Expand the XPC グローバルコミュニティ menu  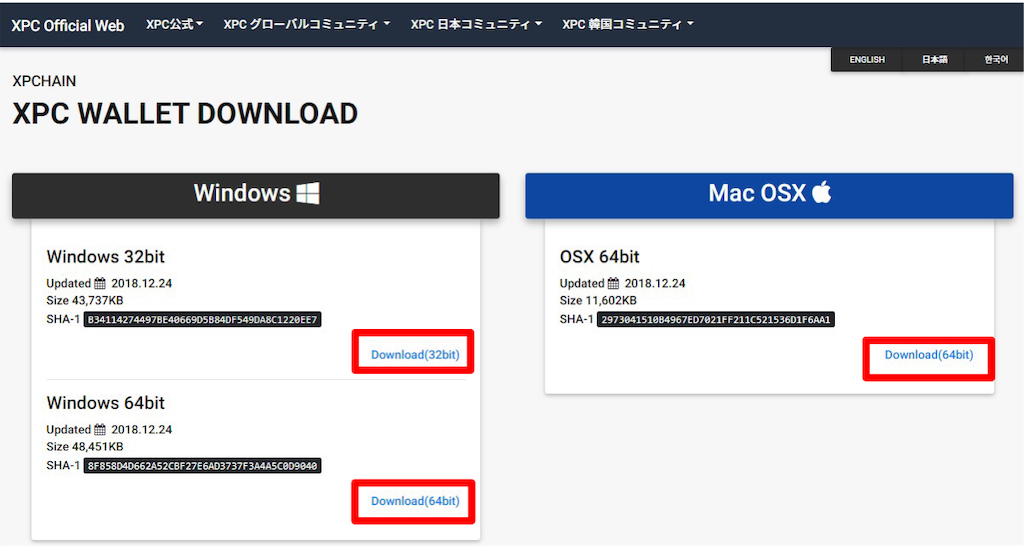(306, 24)
